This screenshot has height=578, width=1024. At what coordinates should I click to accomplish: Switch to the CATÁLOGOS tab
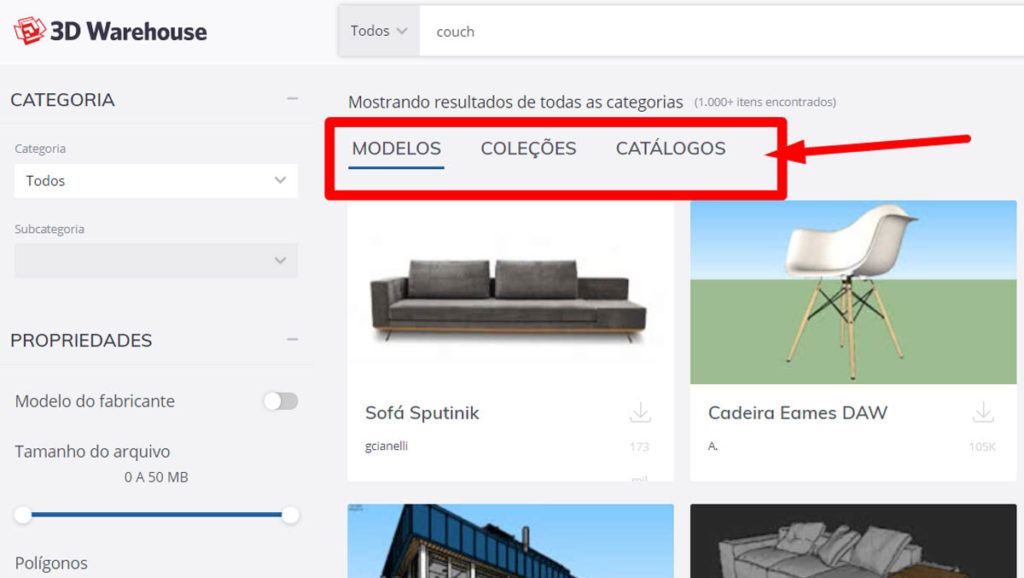coord(671,149)
